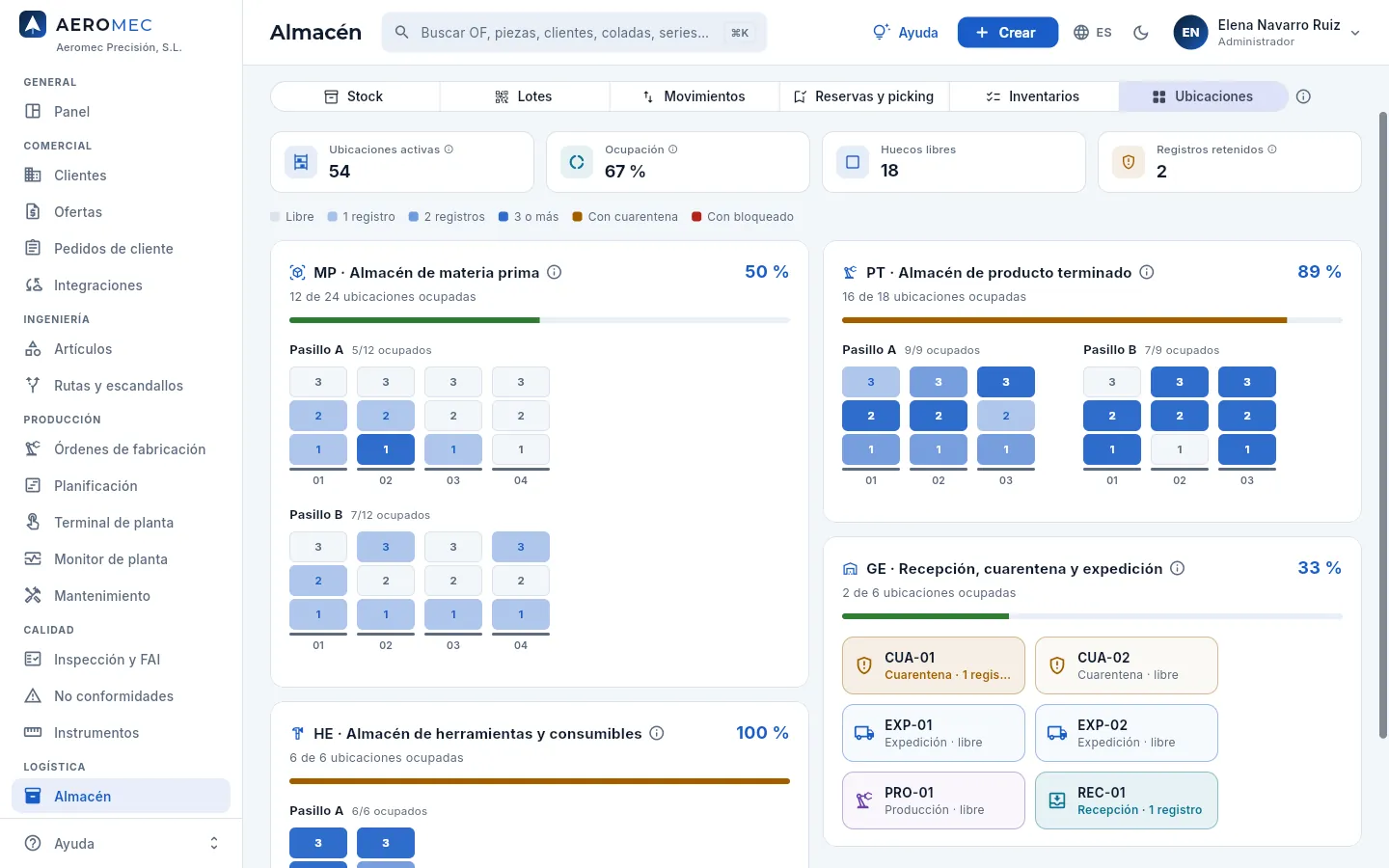Open Instrumentos ruler icon

[33, 732]
